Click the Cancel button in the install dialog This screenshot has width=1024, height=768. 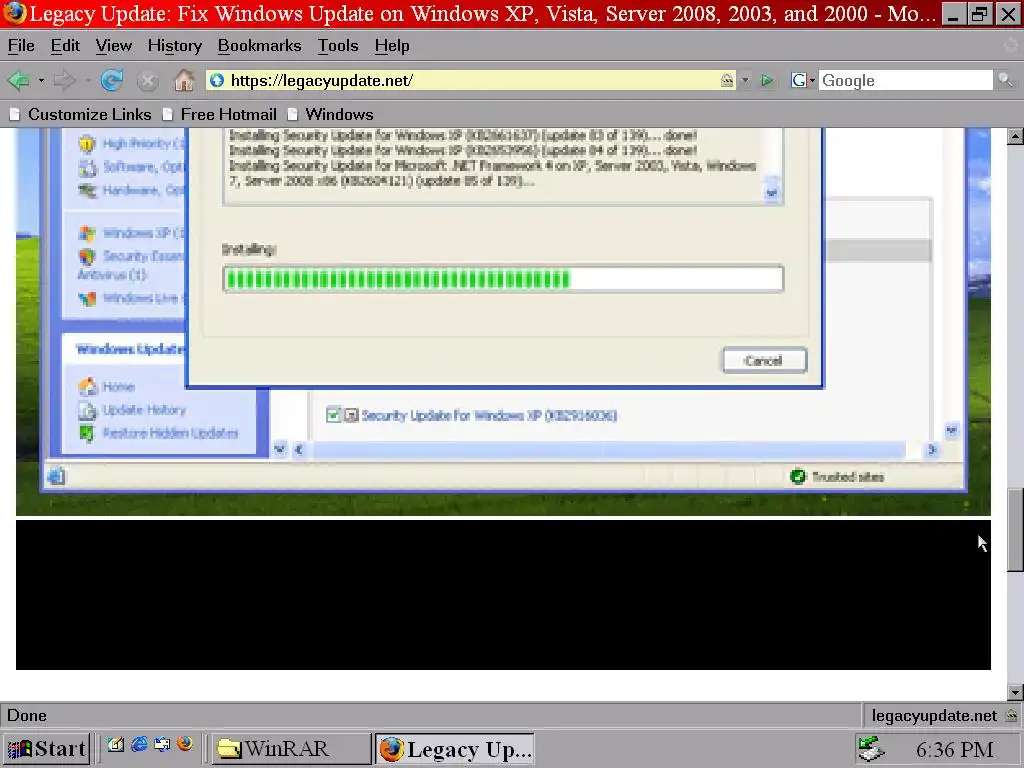[765, 360]
